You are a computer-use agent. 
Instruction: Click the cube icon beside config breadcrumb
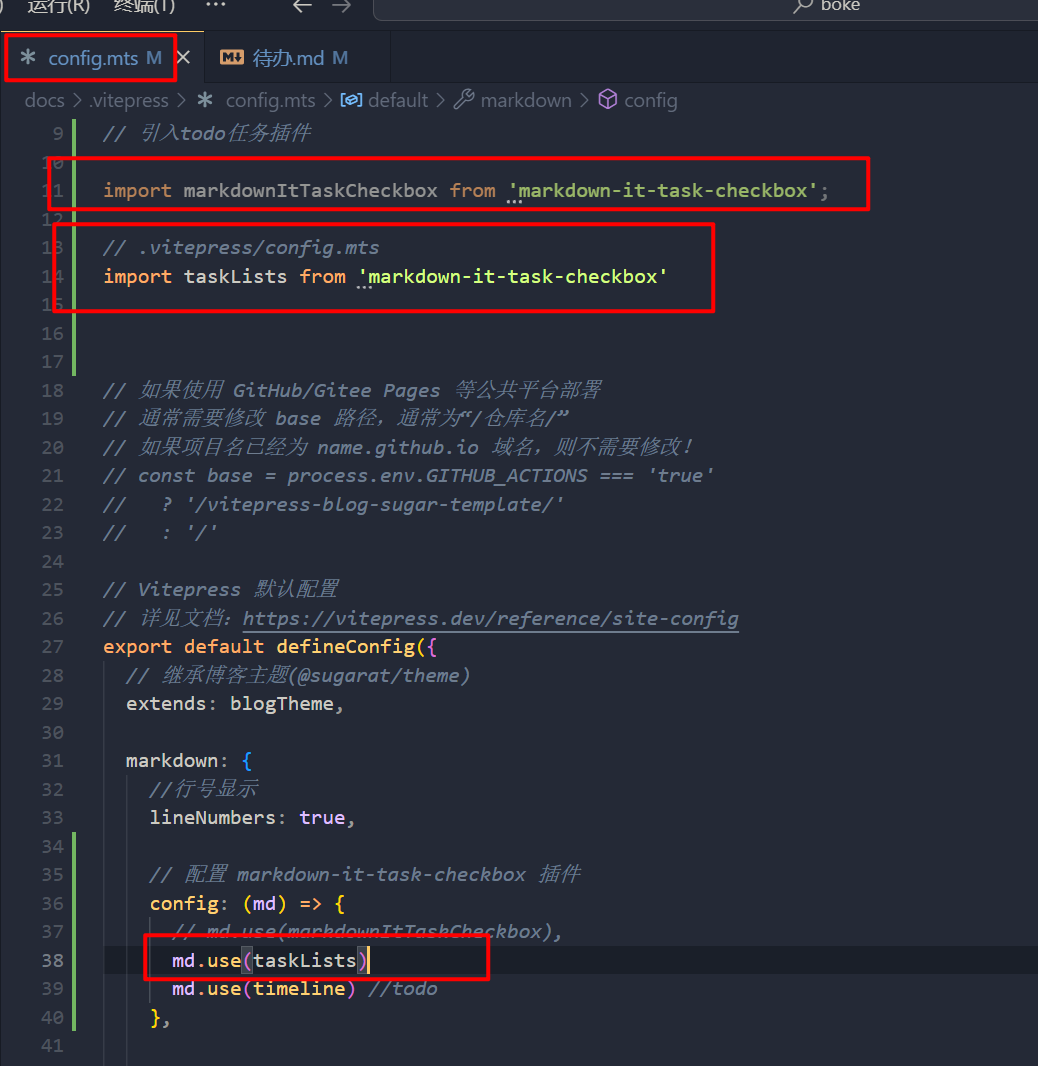(608, 100)
